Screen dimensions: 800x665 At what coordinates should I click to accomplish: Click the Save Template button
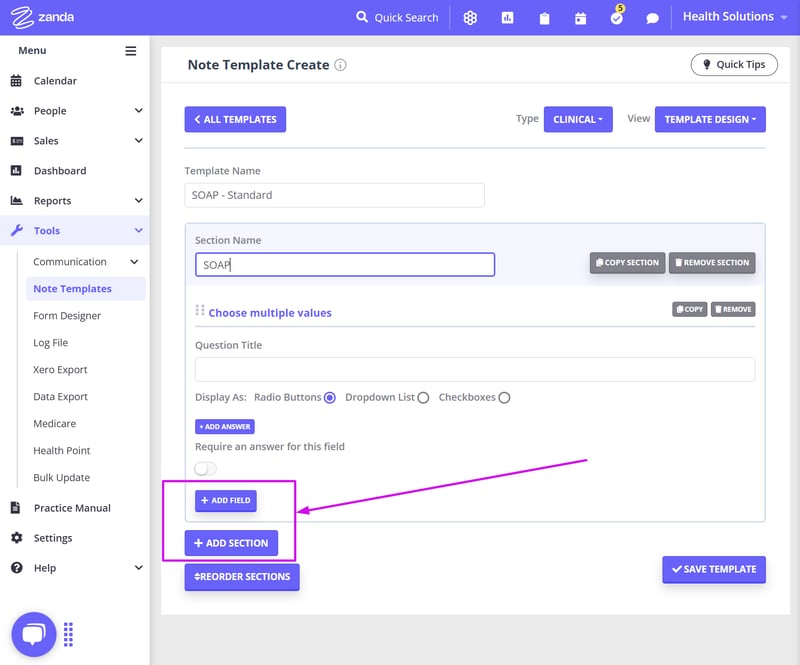click(x=714, y=569)
